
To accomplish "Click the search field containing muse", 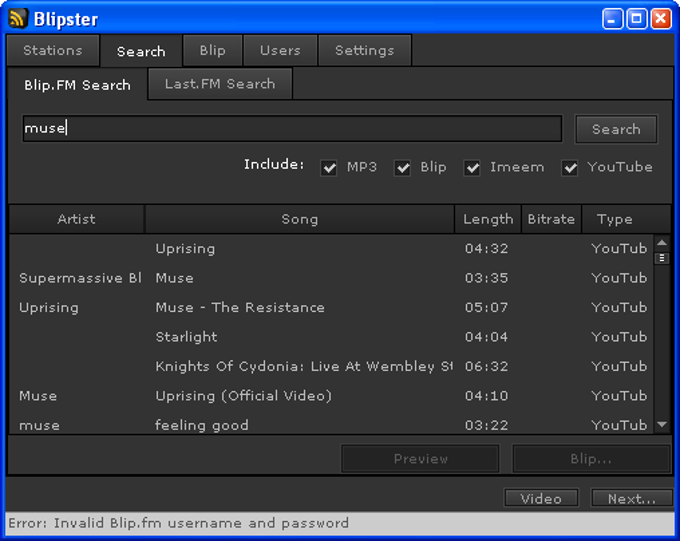I will point(292,128).
